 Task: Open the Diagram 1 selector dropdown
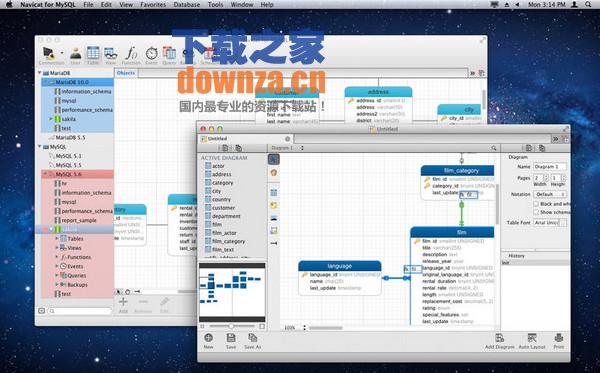click(288, 148)
